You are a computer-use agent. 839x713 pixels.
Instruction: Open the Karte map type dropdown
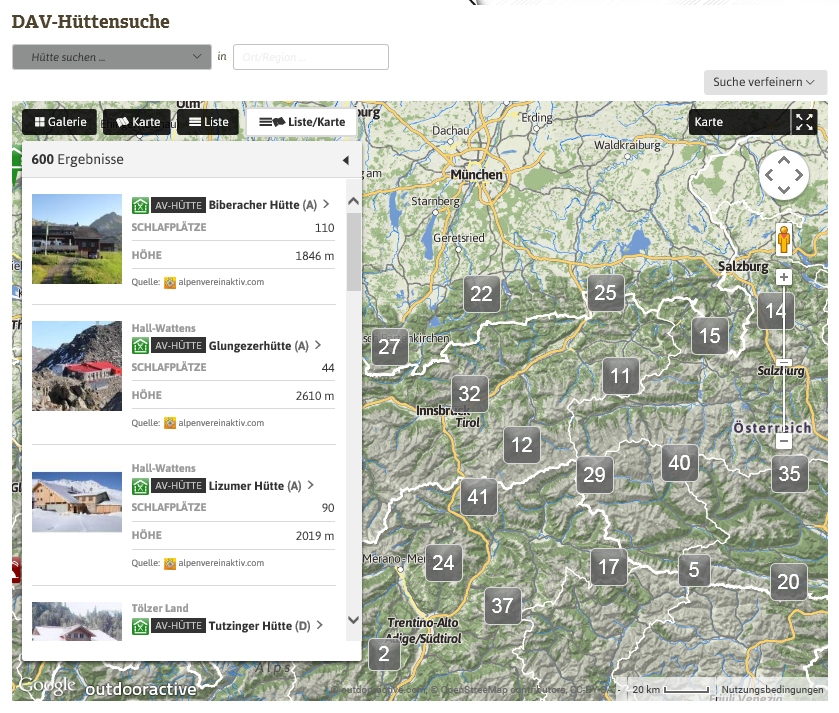tap(739, 122)
